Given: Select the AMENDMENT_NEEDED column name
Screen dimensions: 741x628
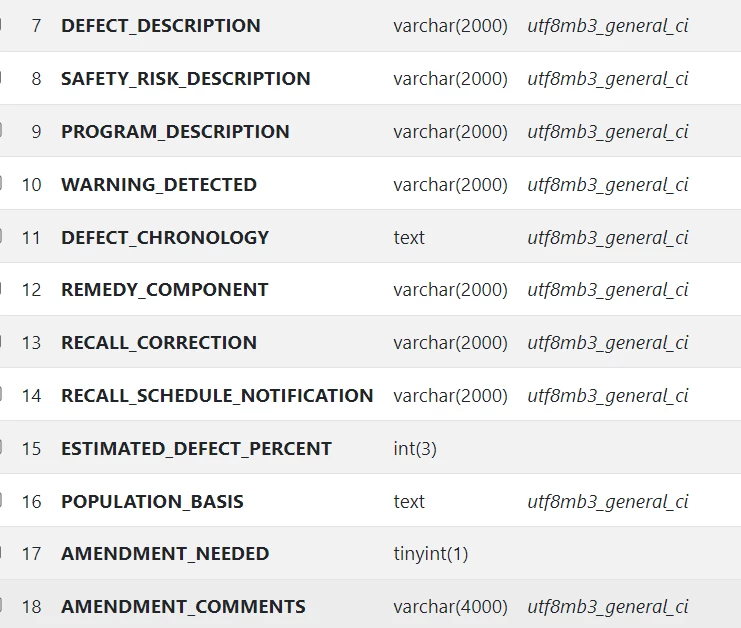Looking at the screenshot, I should click(x=165, y=553).
